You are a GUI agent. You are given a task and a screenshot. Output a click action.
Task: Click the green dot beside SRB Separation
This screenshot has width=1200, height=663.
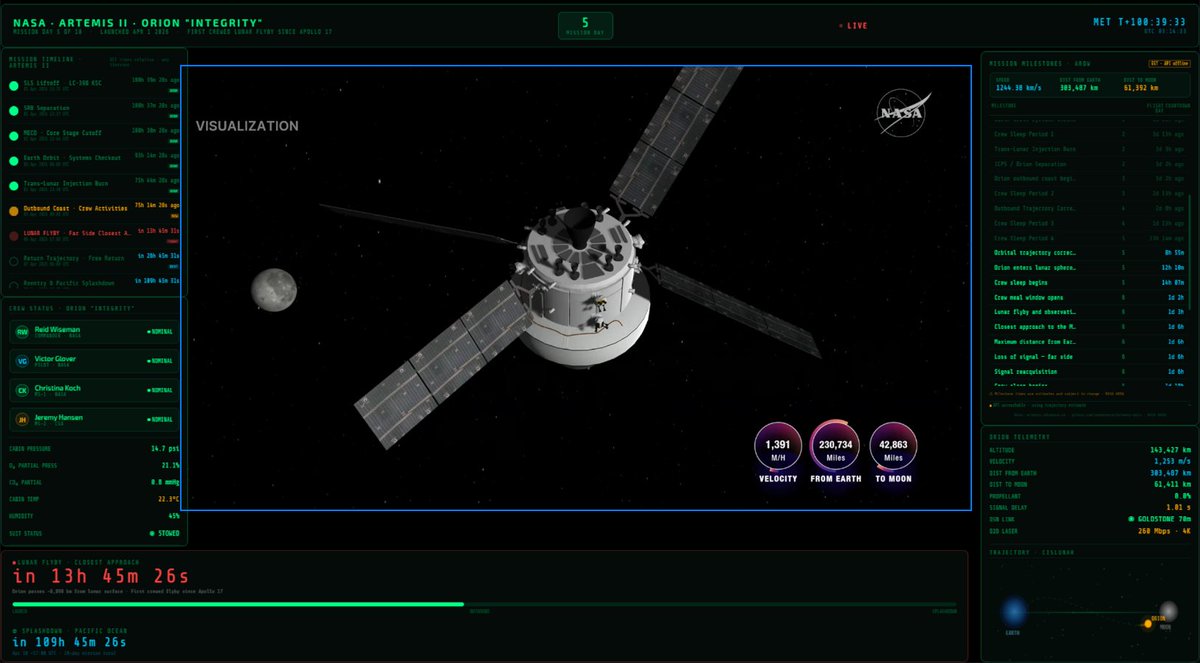pyautogui.click(x=14, y=112)
